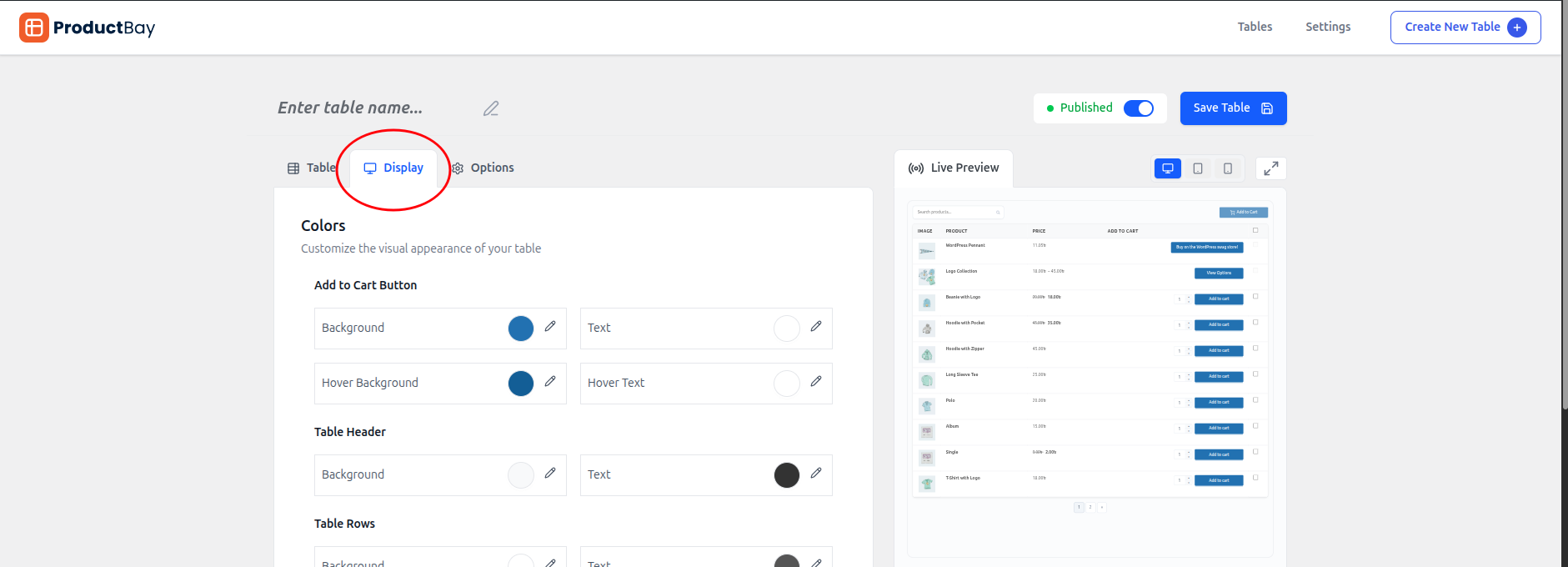Click the Colors section heading
The width and height of the screenshot is (1568, 567).
(x=323, y=226)
